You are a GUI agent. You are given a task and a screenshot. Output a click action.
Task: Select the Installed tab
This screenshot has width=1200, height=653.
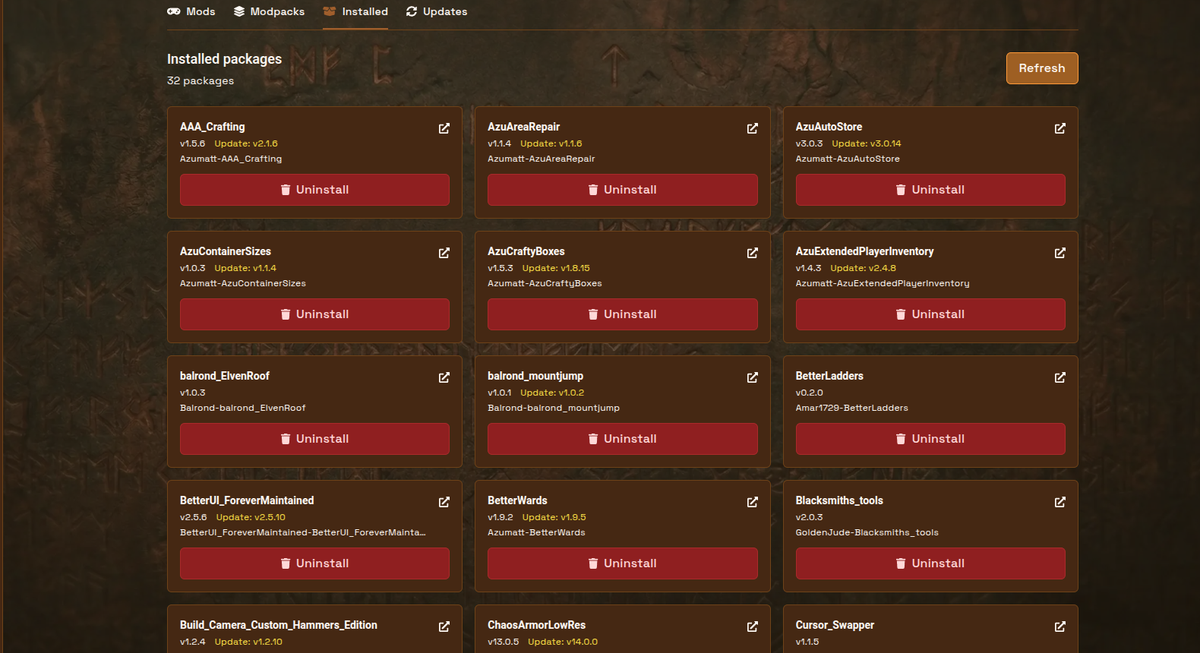355,12
